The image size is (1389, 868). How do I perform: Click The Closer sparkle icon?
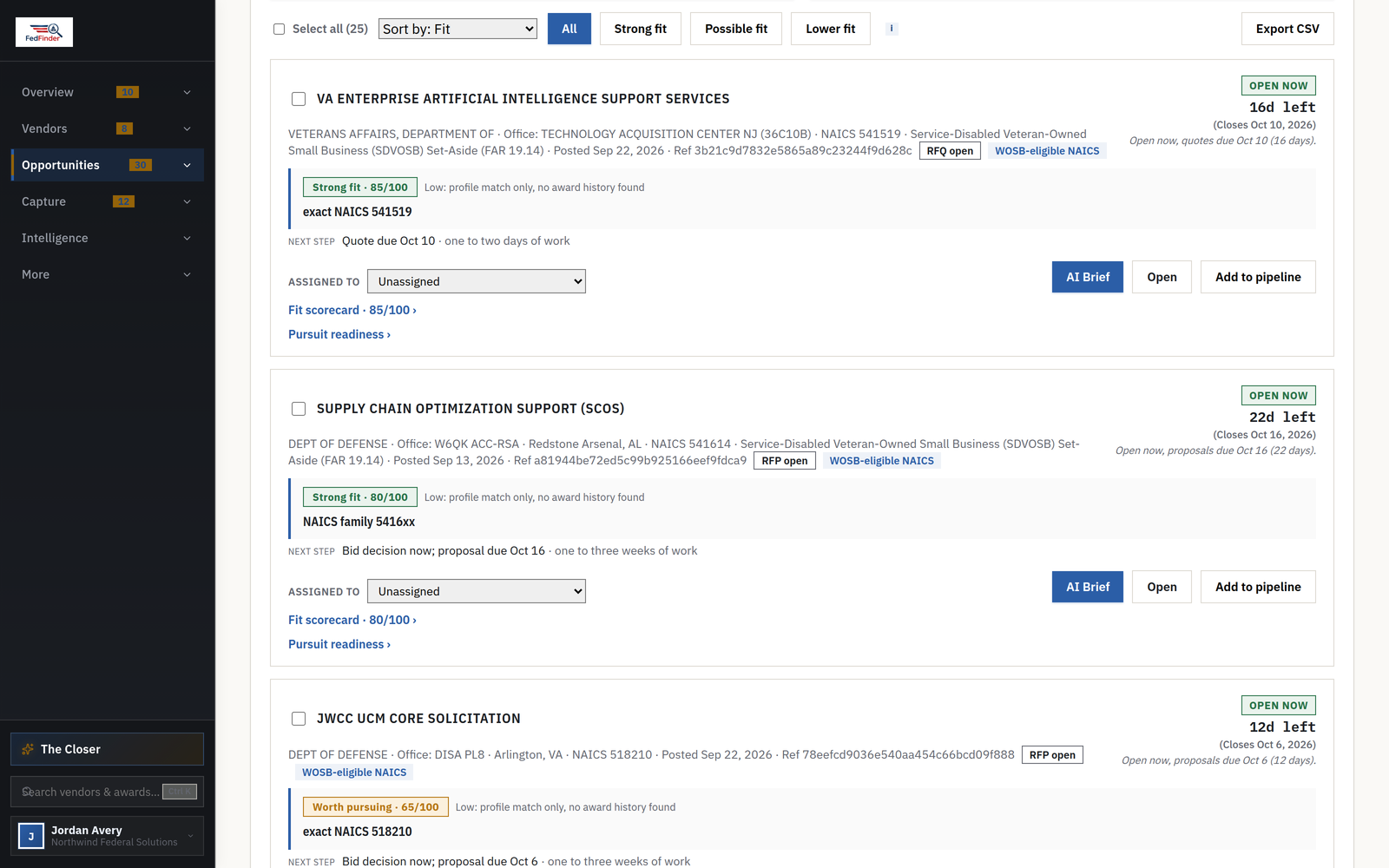pyautogui.click(x=28, y=749)
